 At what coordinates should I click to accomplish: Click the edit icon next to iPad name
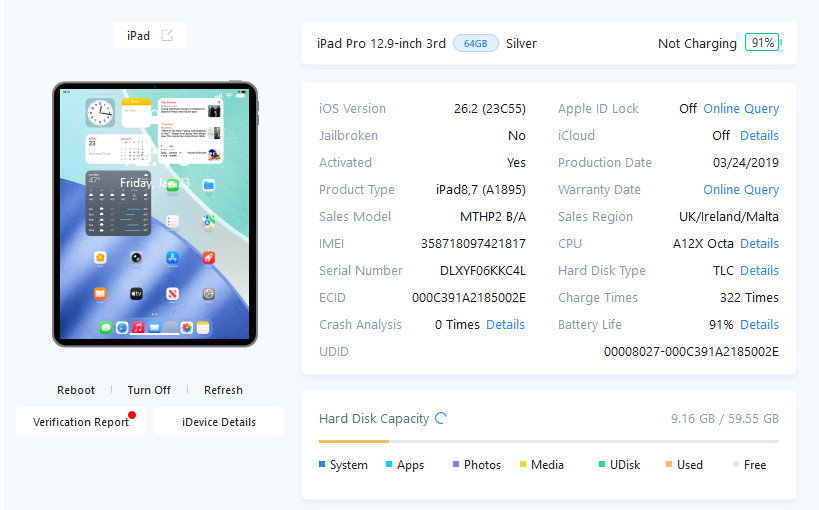tap(167, 36)
